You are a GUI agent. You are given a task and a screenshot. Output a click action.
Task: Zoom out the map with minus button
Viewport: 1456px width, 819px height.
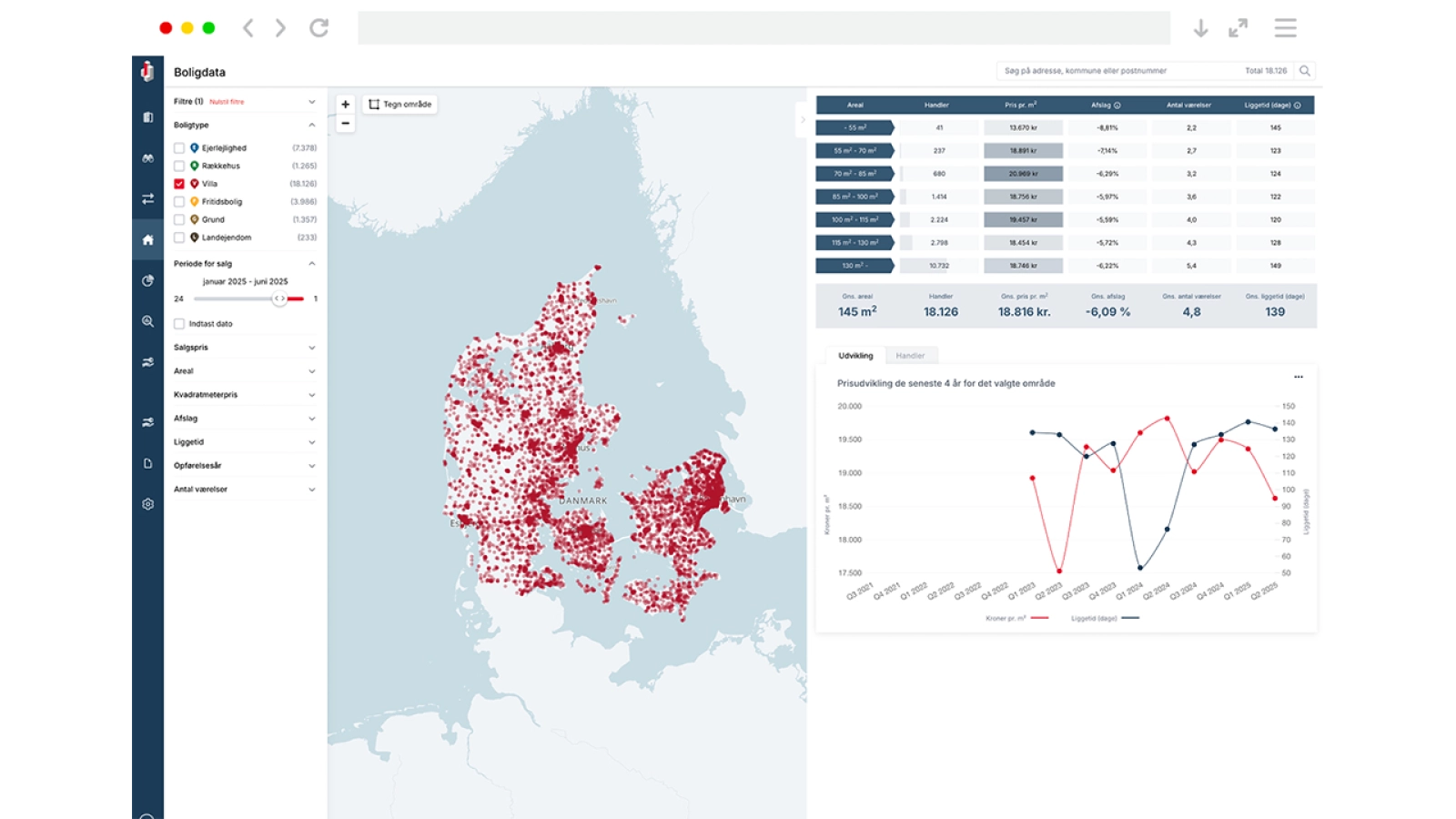pos(345,124)
